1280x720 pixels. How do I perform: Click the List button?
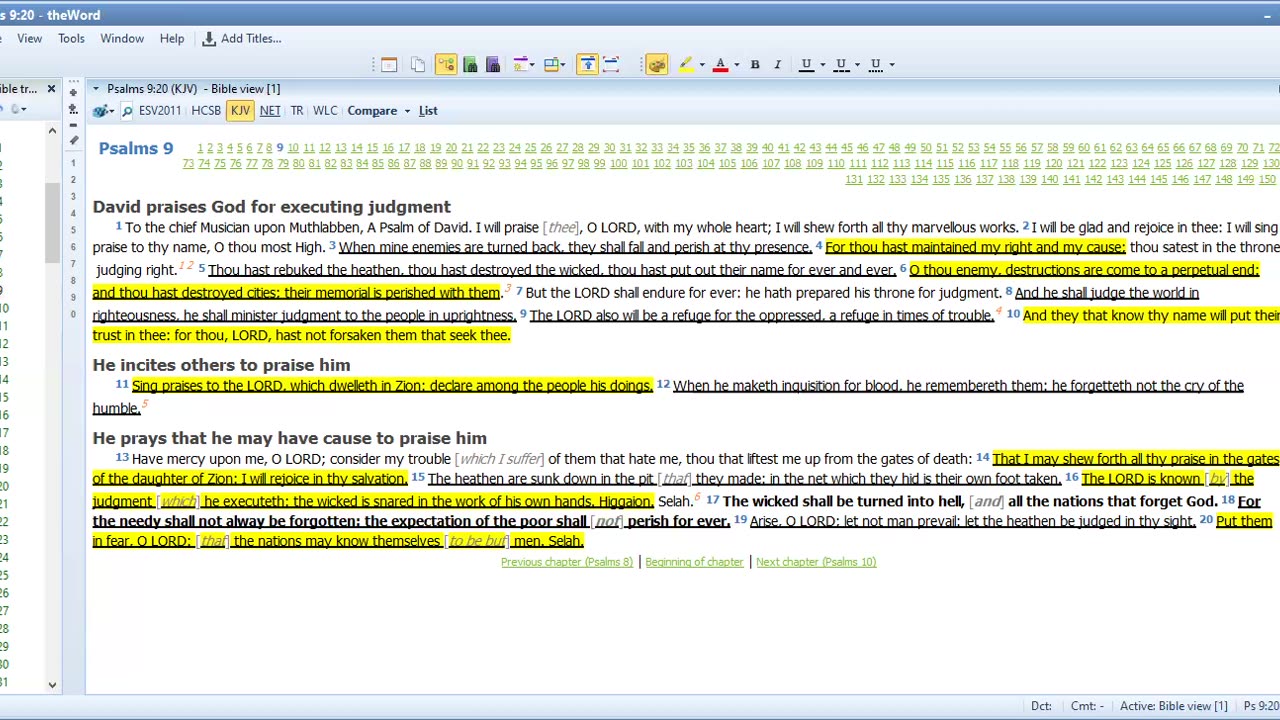tap(428, 111)
